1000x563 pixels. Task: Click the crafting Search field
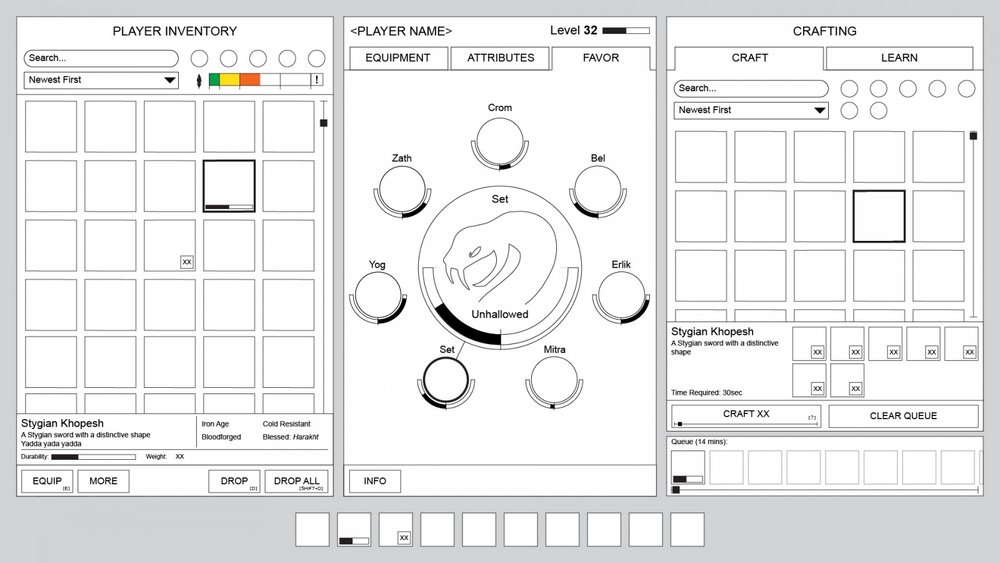point(751,89)
